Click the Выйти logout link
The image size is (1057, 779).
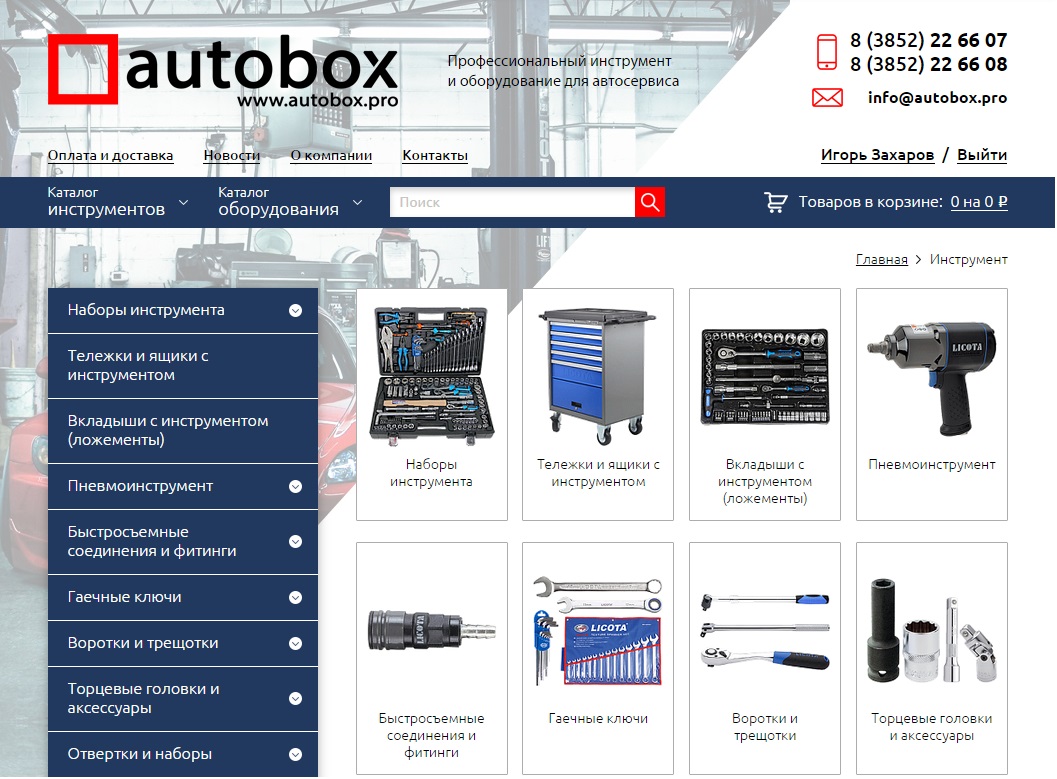(981, 155)
